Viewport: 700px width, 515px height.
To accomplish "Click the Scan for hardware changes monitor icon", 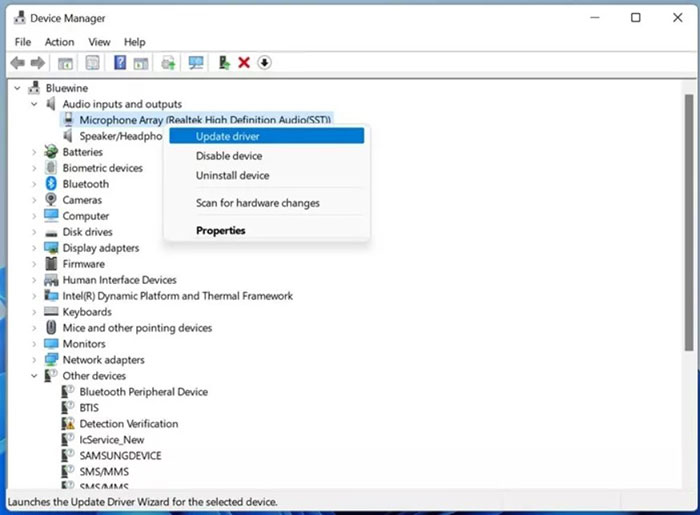I will pyautogui.click(x=196, y=63).
